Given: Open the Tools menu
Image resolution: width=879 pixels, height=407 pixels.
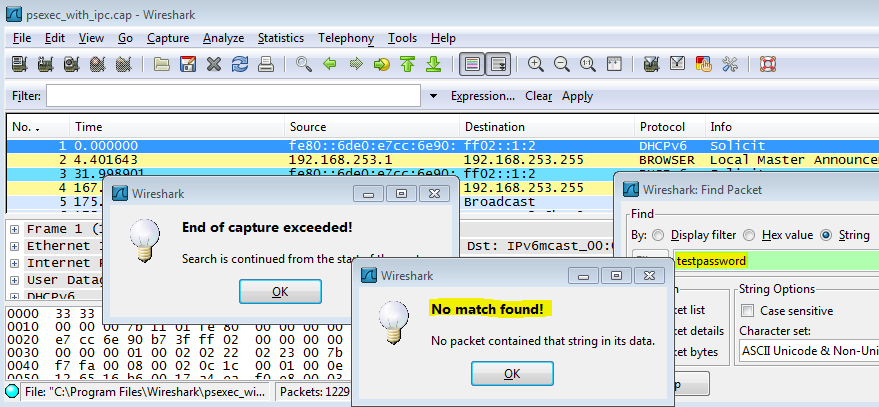Looking at the screenshot, I should [403, 38].
